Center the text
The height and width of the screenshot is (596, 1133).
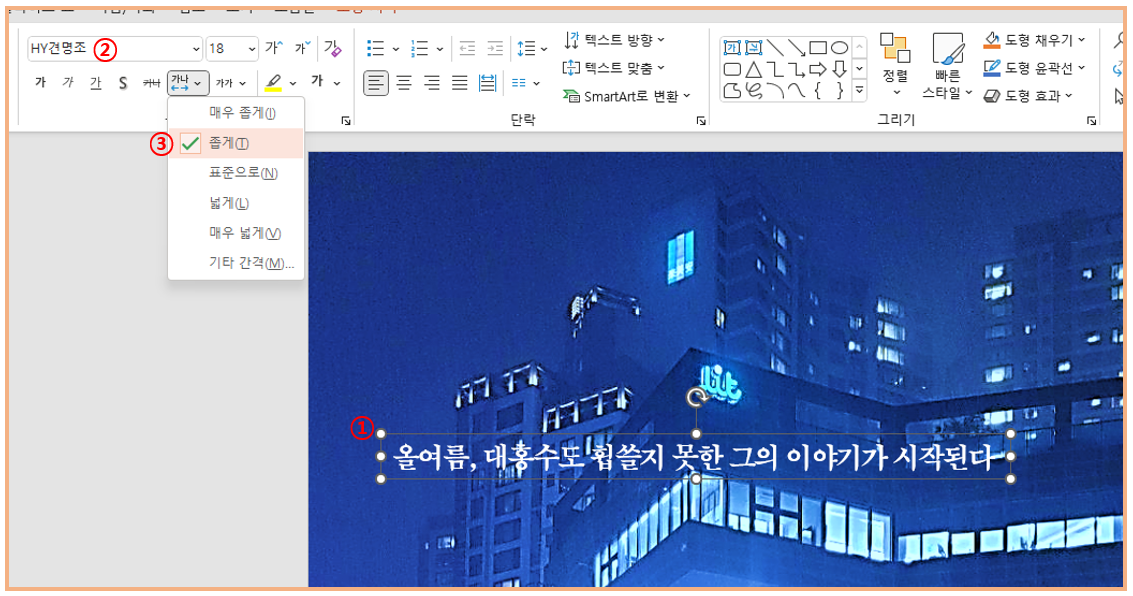tap(404, 83)
